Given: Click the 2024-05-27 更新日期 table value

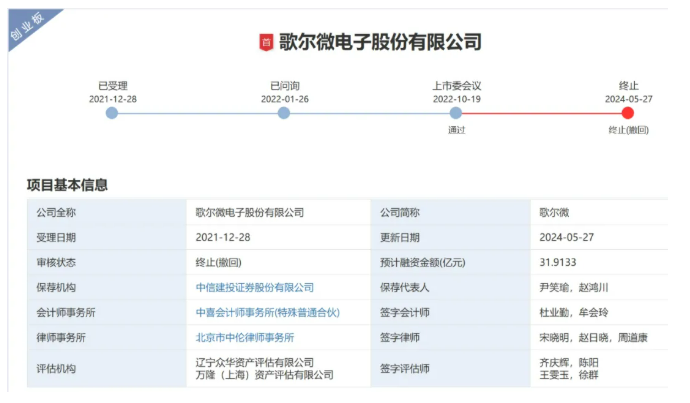Looking at the screenshot, I should click(567, 238).
